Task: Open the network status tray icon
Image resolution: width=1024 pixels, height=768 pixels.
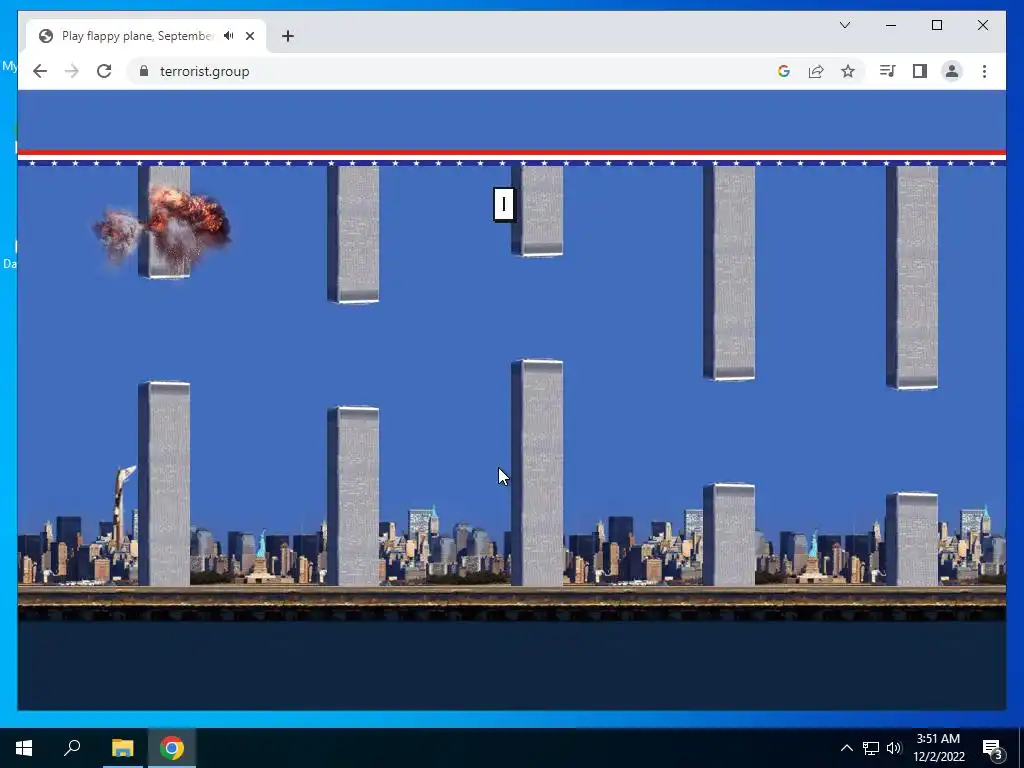Action: 871,748
